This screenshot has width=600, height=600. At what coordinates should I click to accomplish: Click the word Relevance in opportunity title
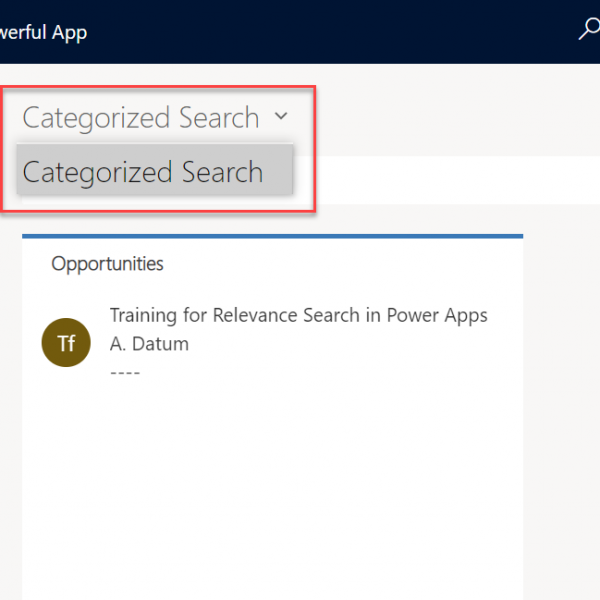[x=254, y=315]
